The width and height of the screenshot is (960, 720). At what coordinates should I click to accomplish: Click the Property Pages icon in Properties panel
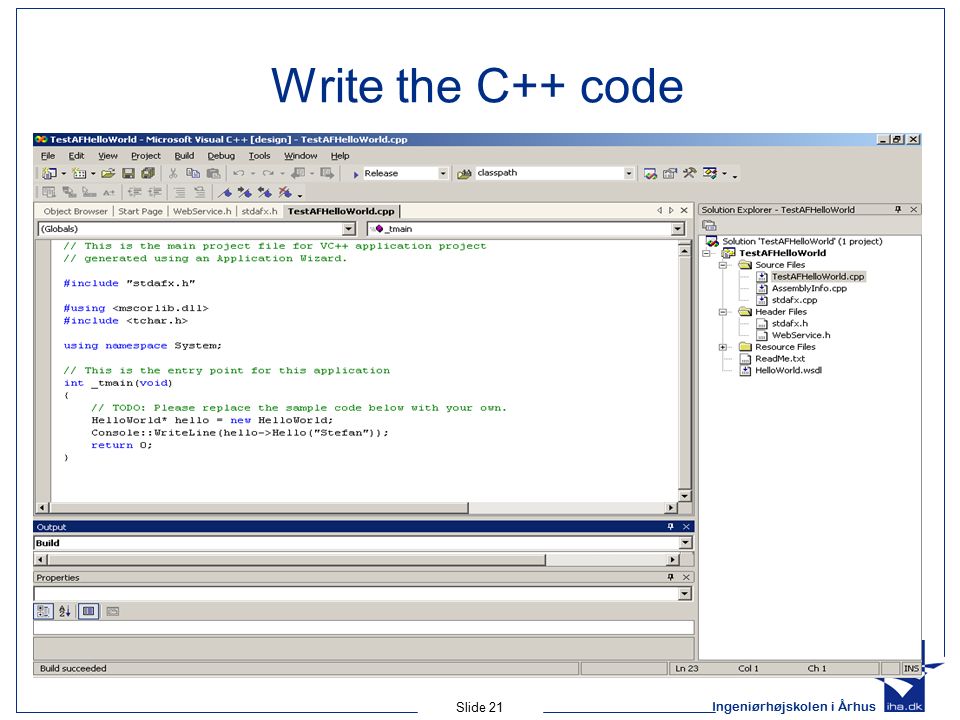[113, 611]
